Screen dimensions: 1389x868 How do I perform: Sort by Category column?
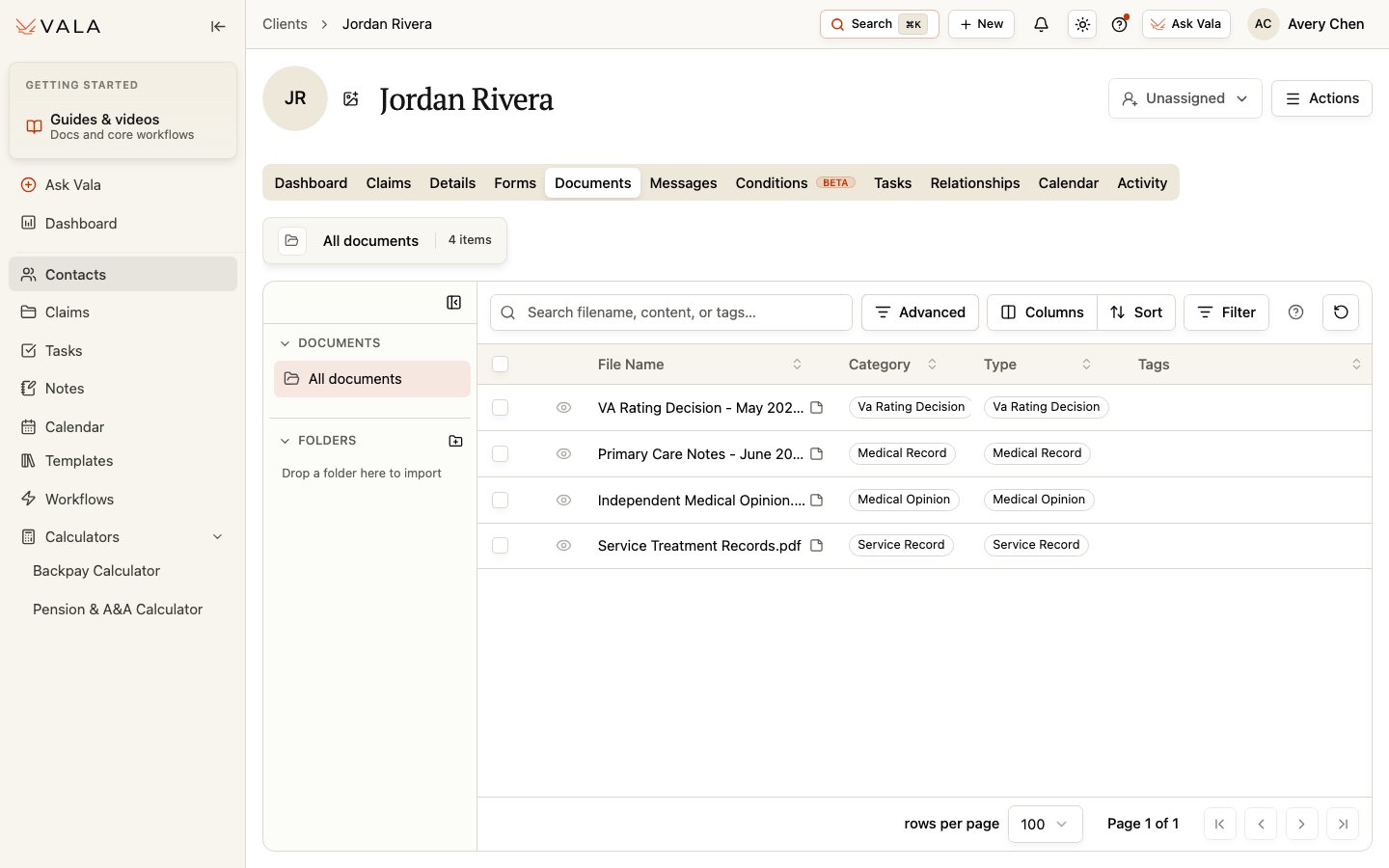(932, 365)
